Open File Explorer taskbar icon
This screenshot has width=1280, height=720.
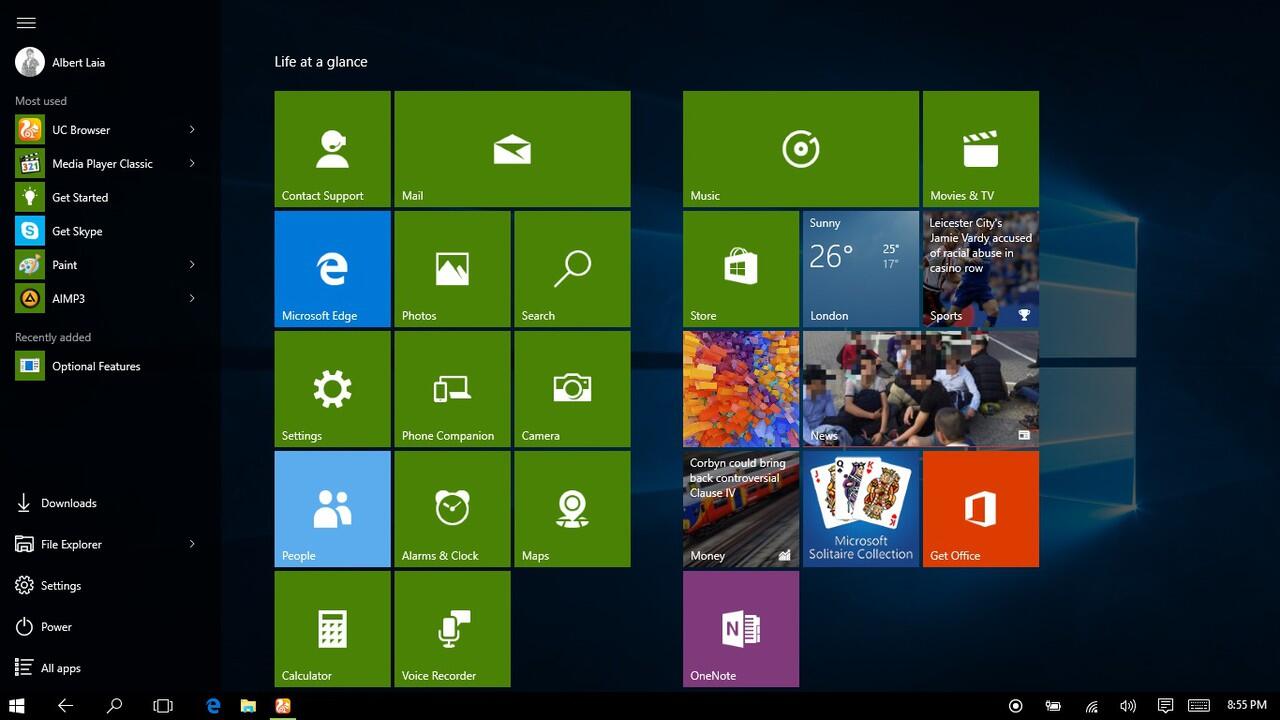click(x=248, y=705)
